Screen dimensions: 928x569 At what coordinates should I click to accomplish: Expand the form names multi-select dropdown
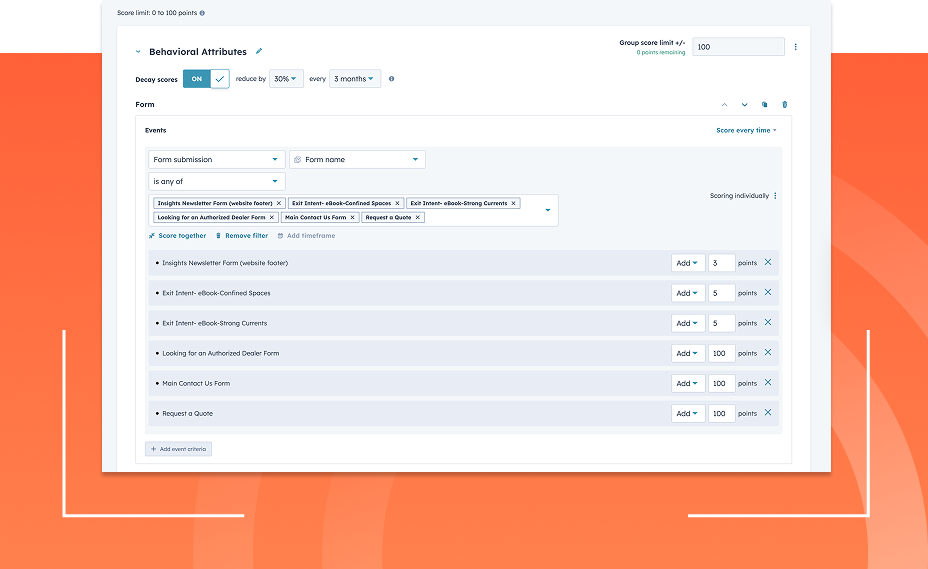(547, 210)
